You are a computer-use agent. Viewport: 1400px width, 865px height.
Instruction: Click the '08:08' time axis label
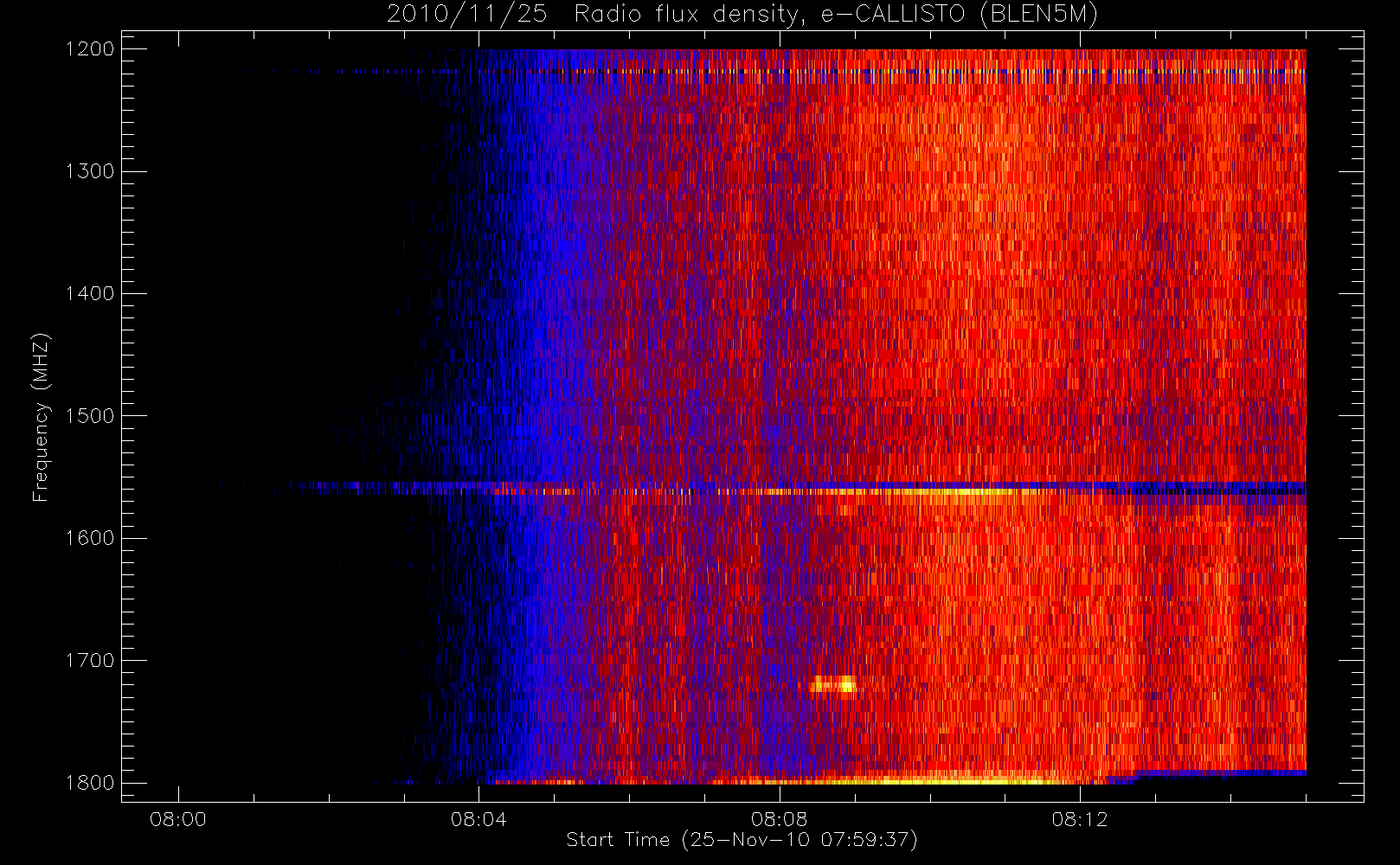pos(779,819)
